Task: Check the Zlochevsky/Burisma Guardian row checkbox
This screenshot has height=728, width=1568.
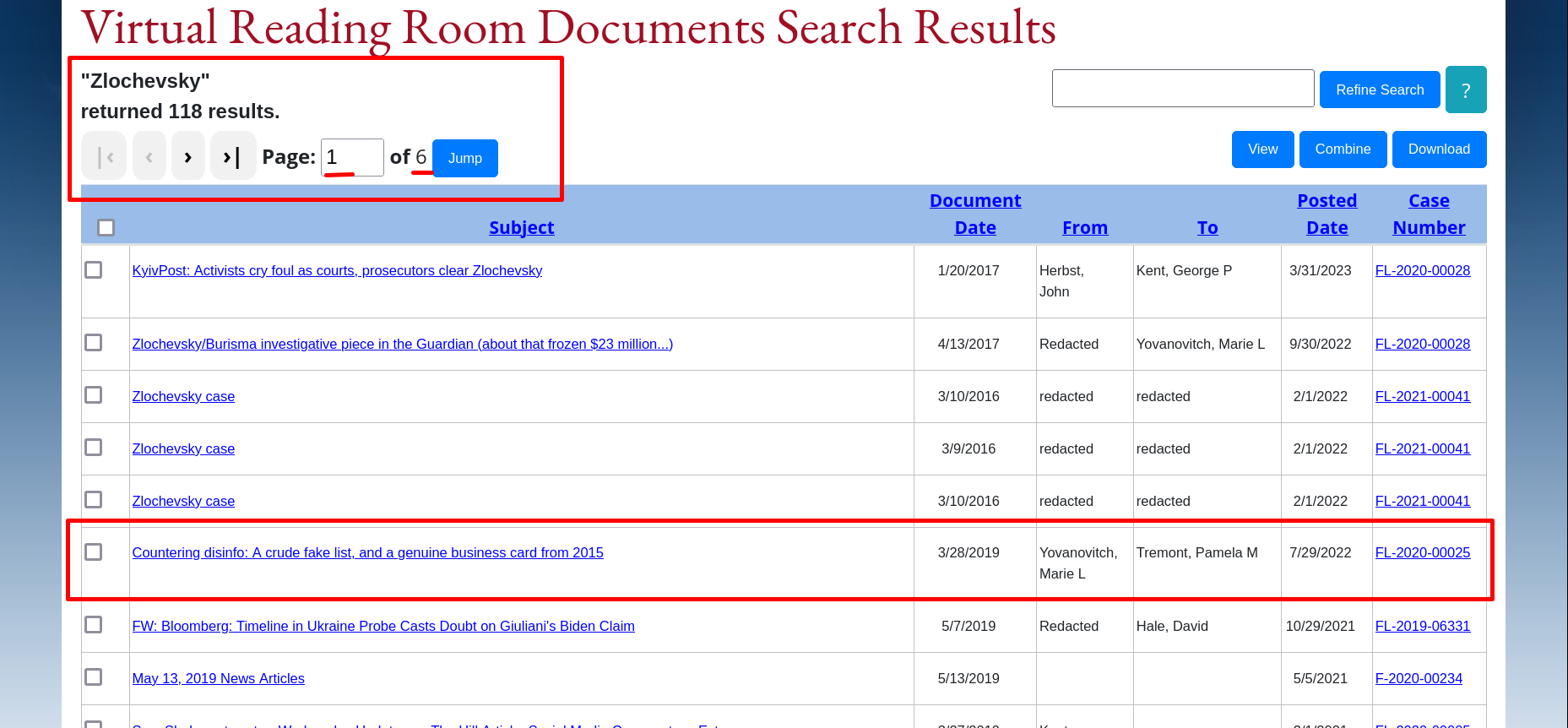Action: (94, 342)
